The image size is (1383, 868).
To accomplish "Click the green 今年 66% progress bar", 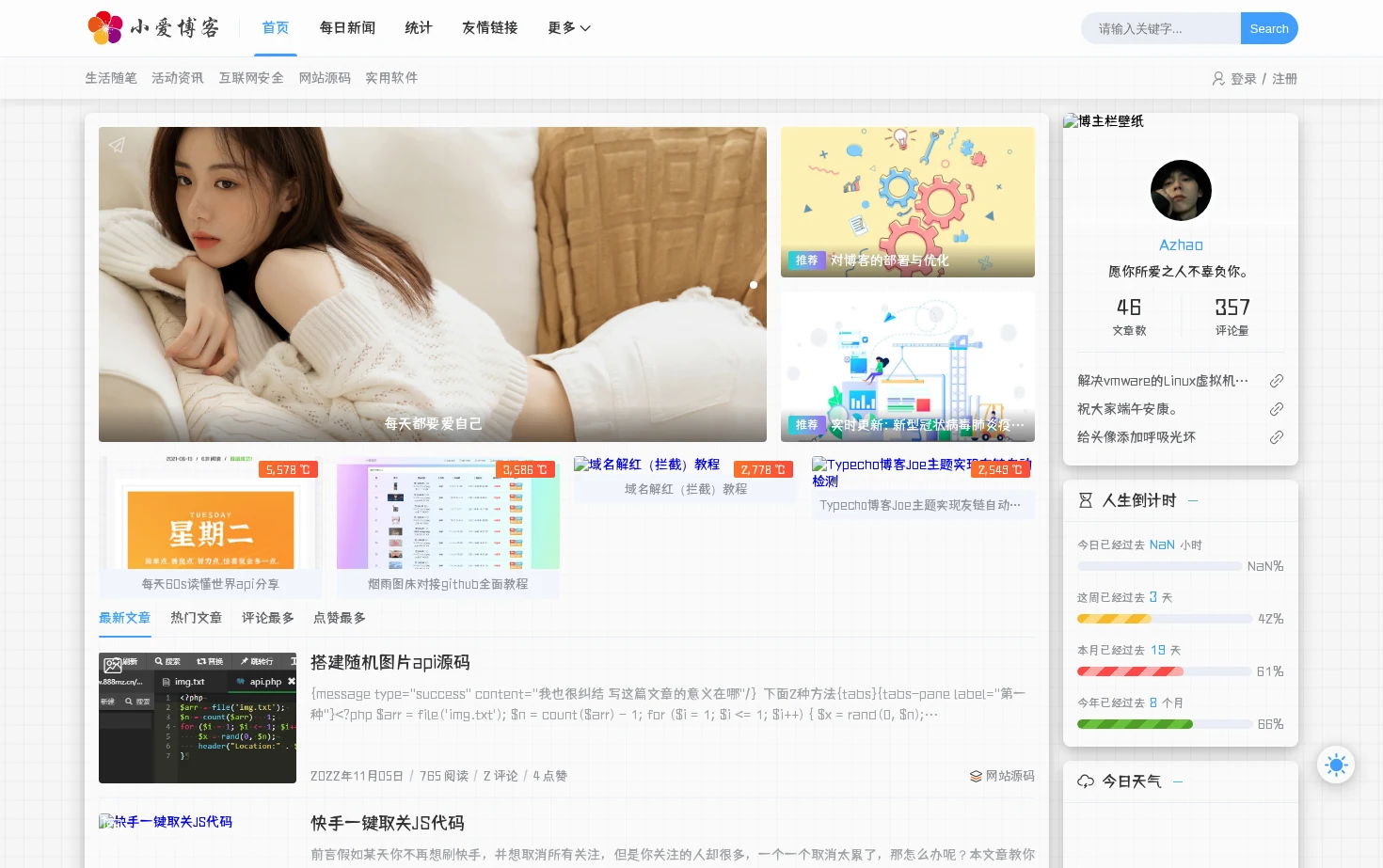I will pos(1166,724).
